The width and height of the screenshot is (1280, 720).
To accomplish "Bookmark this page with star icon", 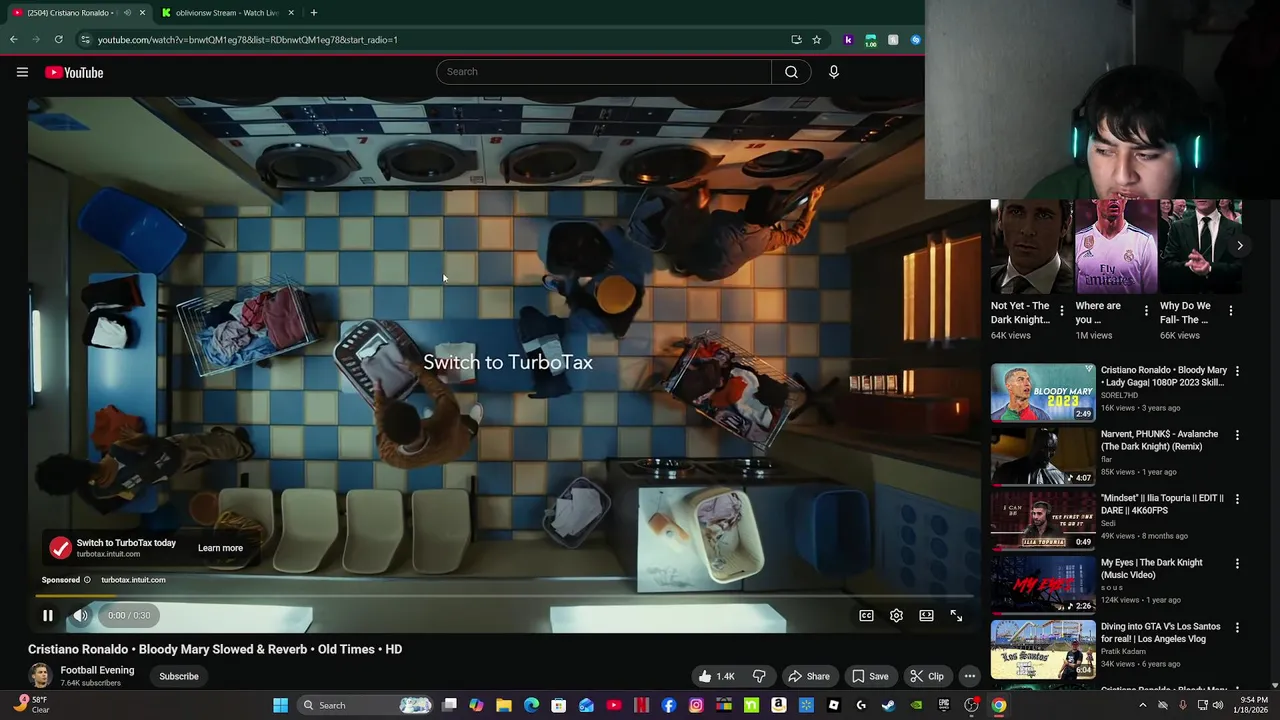I will pos(816,40).
